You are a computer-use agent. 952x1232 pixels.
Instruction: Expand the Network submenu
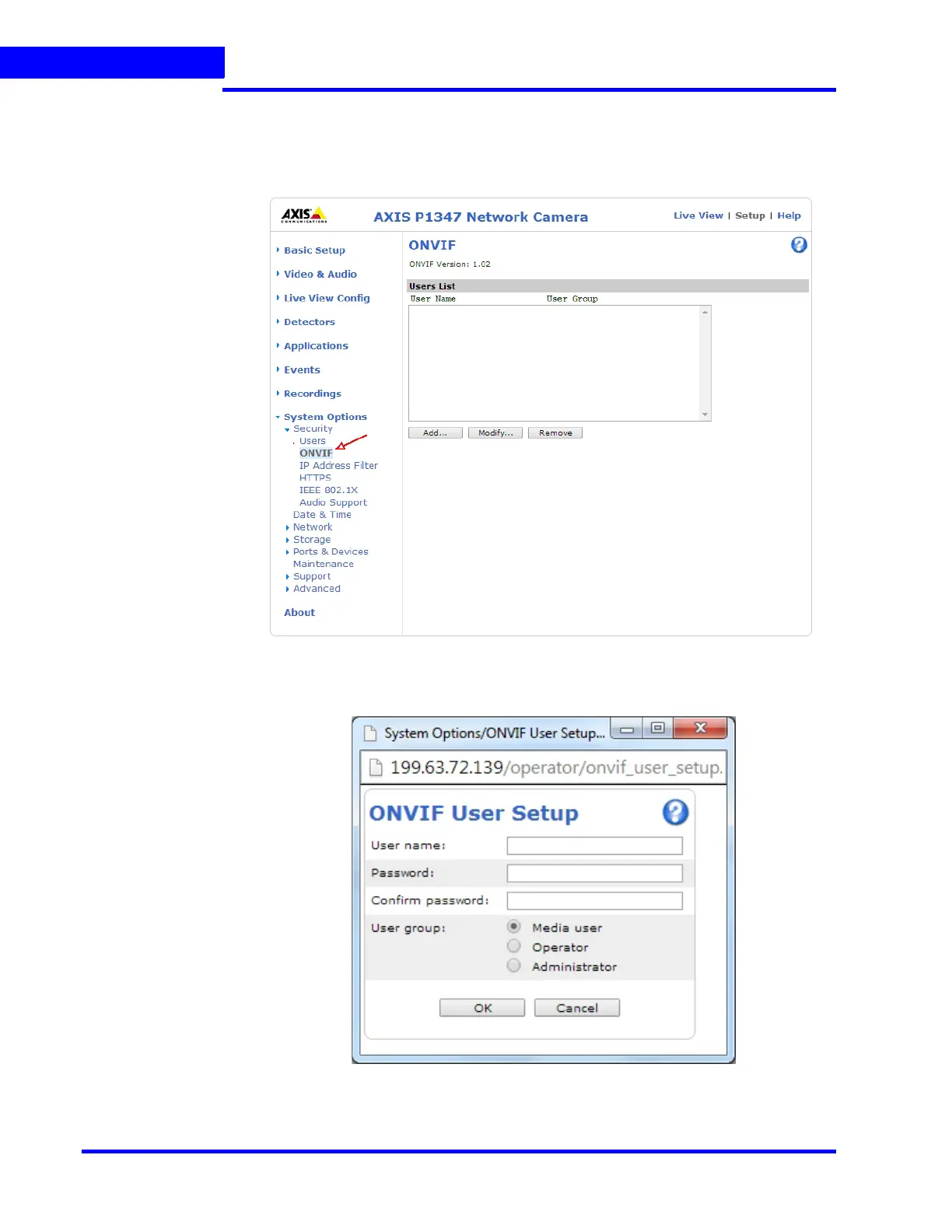(x=312, y=527)
